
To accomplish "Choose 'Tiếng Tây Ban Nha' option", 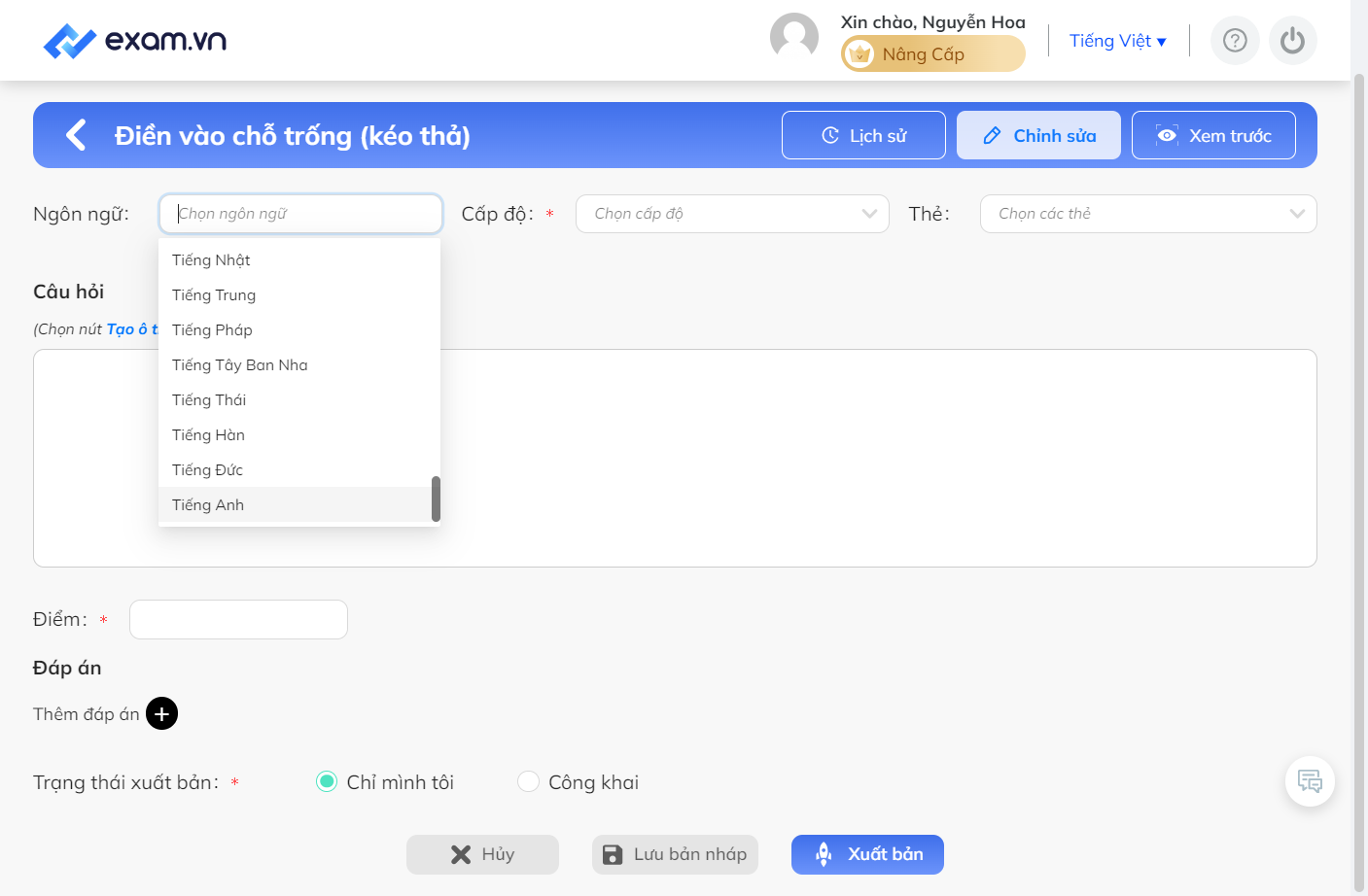I will [x=299, y=365].
